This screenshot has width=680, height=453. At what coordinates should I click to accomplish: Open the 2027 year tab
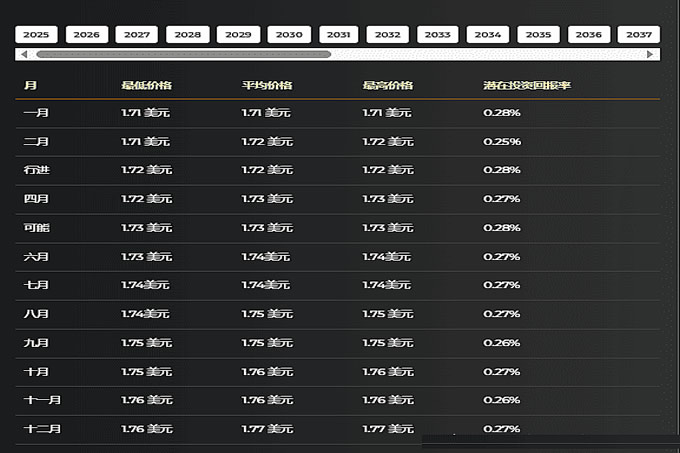click(137, 35)
